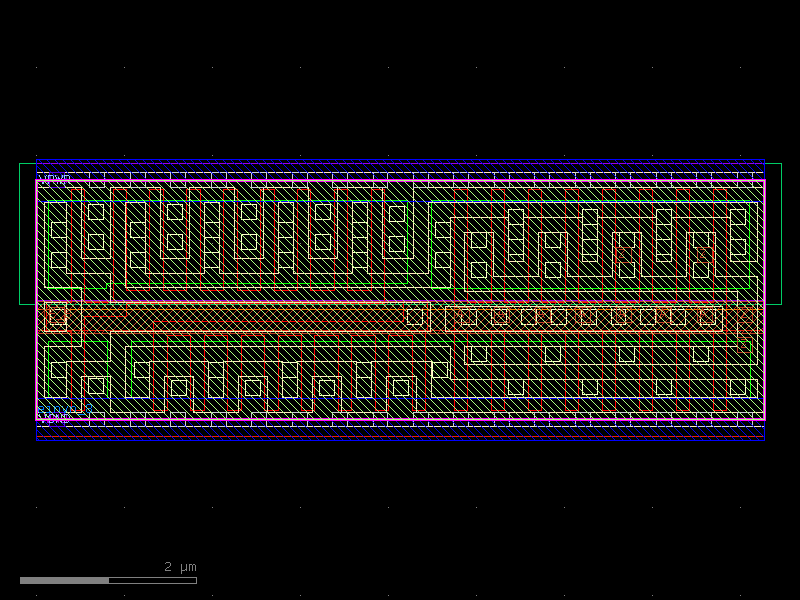The image size is (800, 600).
Task: Select the square contact in bottom-right corner
Action: click(x=738, y=386)
